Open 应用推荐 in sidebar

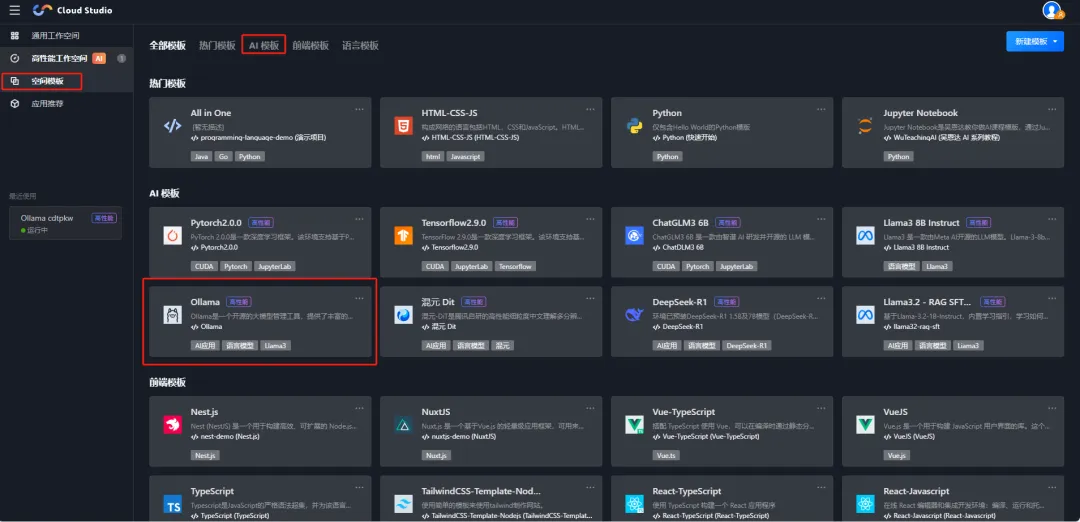click(x=66, y=104)
